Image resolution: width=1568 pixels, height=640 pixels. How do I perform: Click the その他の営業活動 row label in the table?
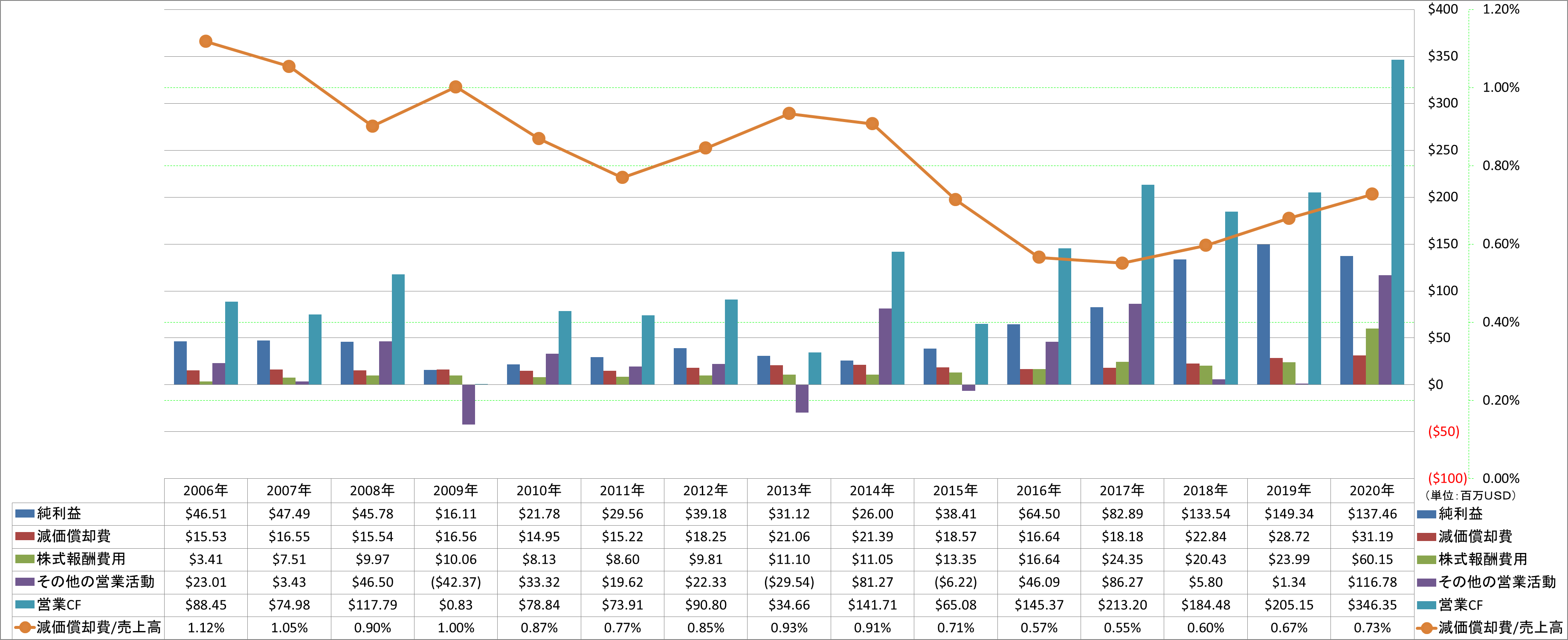[x=96, y=582]
